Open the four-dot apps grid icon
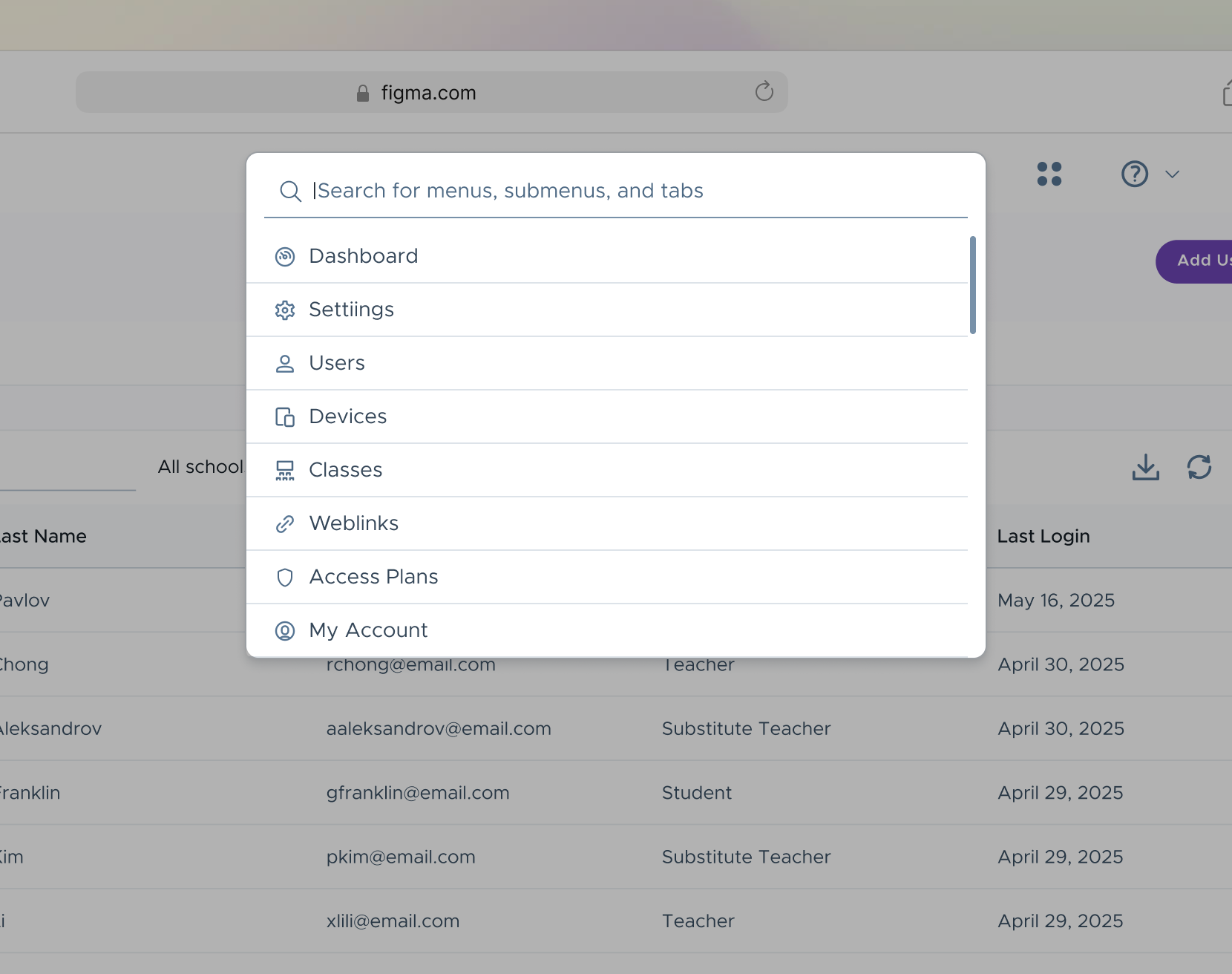 pyautogui.click(x=1049, y=174)
